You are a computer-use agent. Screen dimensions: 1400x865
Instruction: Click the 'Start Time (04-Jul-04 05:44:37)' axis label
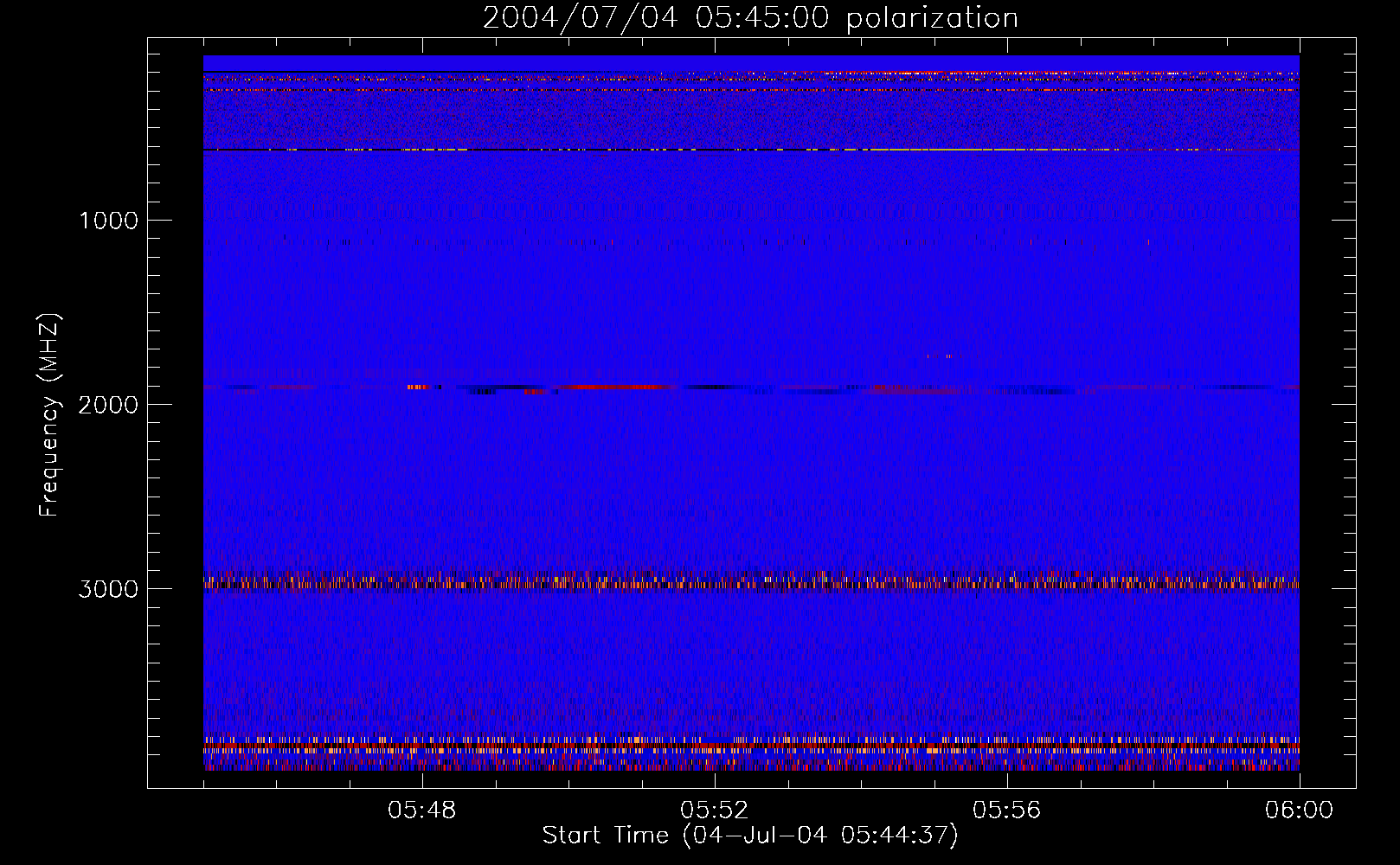[750, 836]
